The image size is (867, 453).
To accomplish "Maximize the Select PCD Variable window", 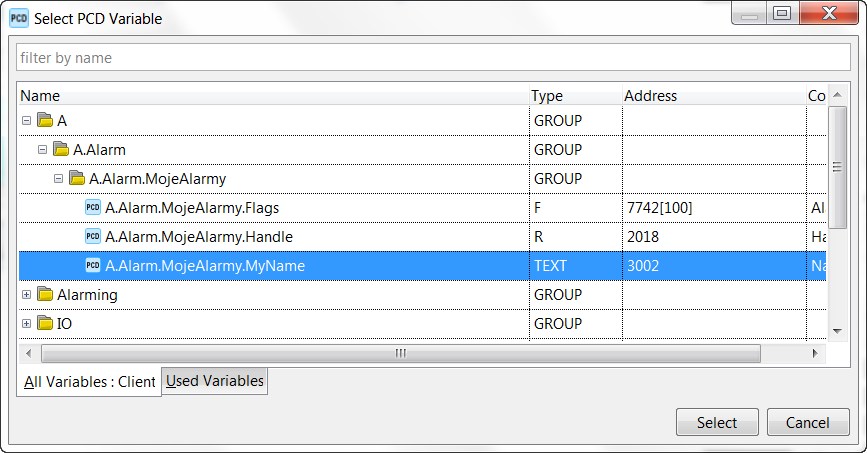I will pos(782,13).
